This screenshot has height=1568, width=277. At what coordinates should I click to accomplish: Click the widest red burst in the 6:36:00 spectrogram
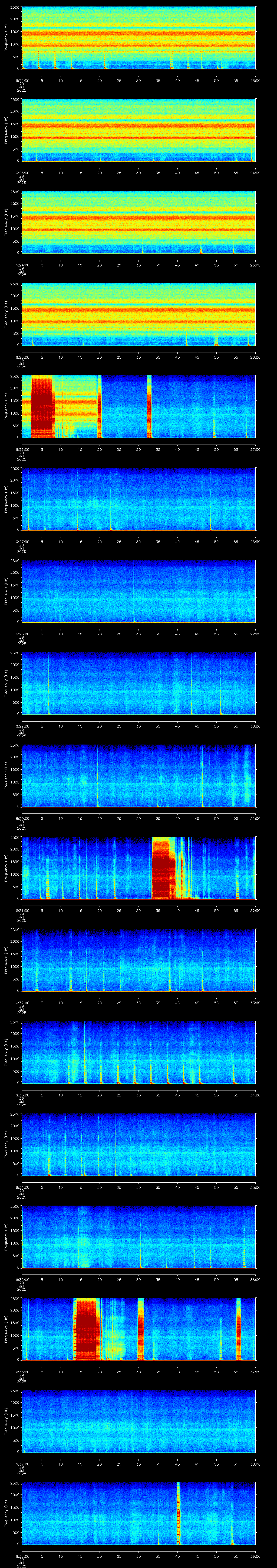(87, 1329)
